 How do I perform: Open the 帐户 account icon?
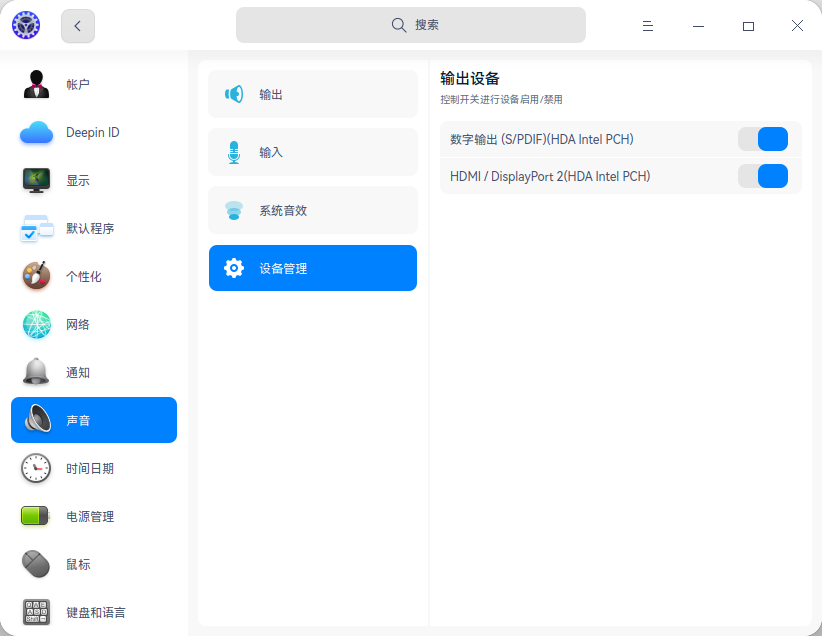(x=36, y=84)
